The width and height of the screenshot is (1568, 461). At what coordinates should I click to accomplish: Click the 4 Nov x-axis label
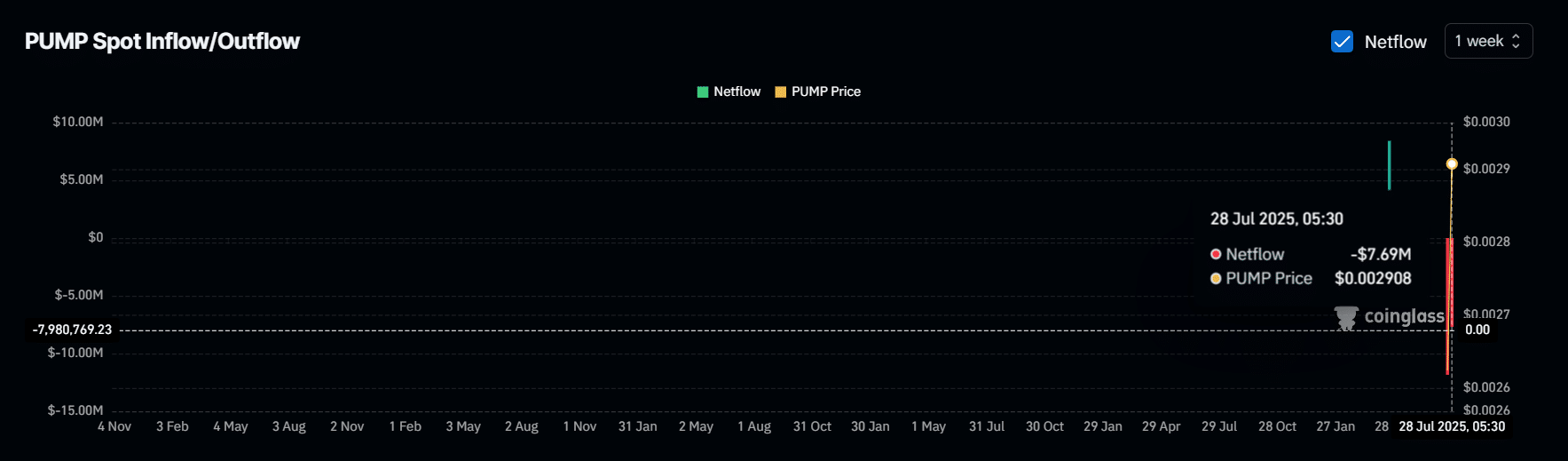[114, 427]
